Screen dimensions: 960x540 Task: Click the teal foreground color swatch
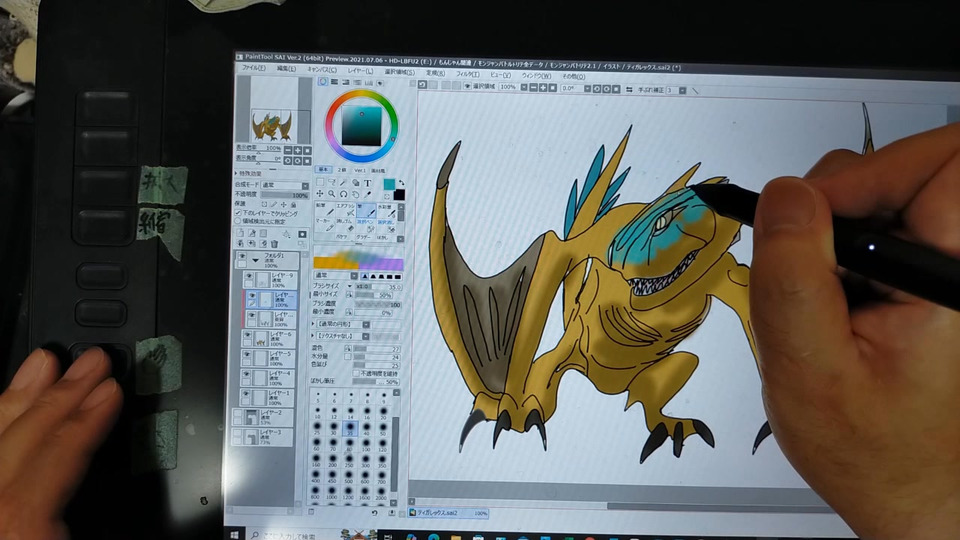pos(389,184)
